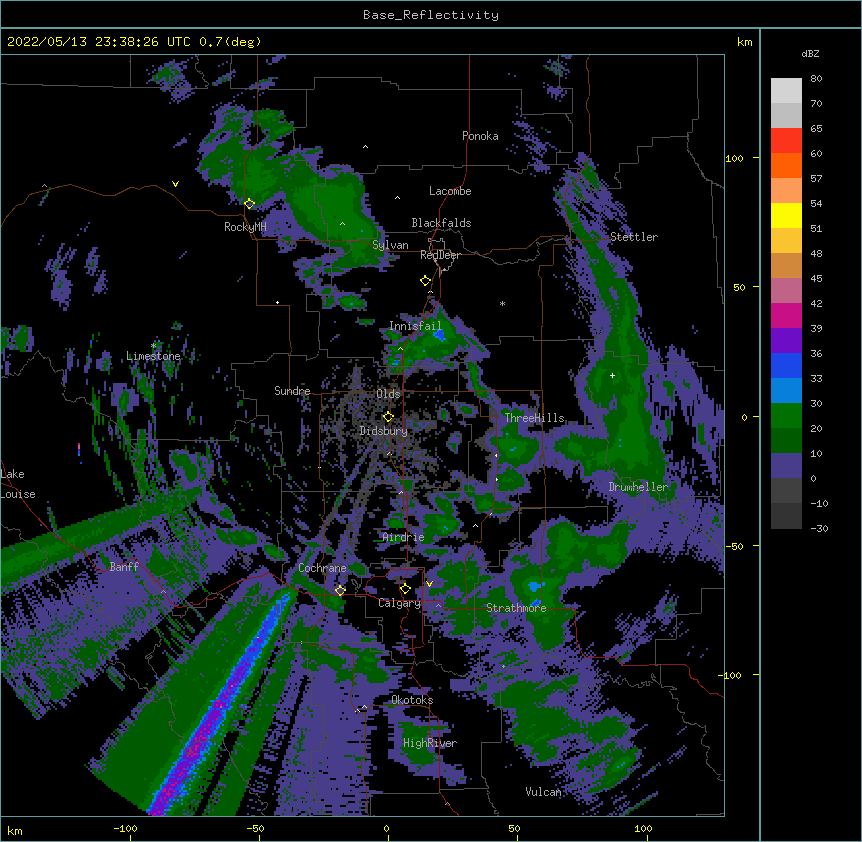Click the -30 value in the dBZ legend
Image resolution: width=862 pixels, height=842 pixels.
pos(819,529)
